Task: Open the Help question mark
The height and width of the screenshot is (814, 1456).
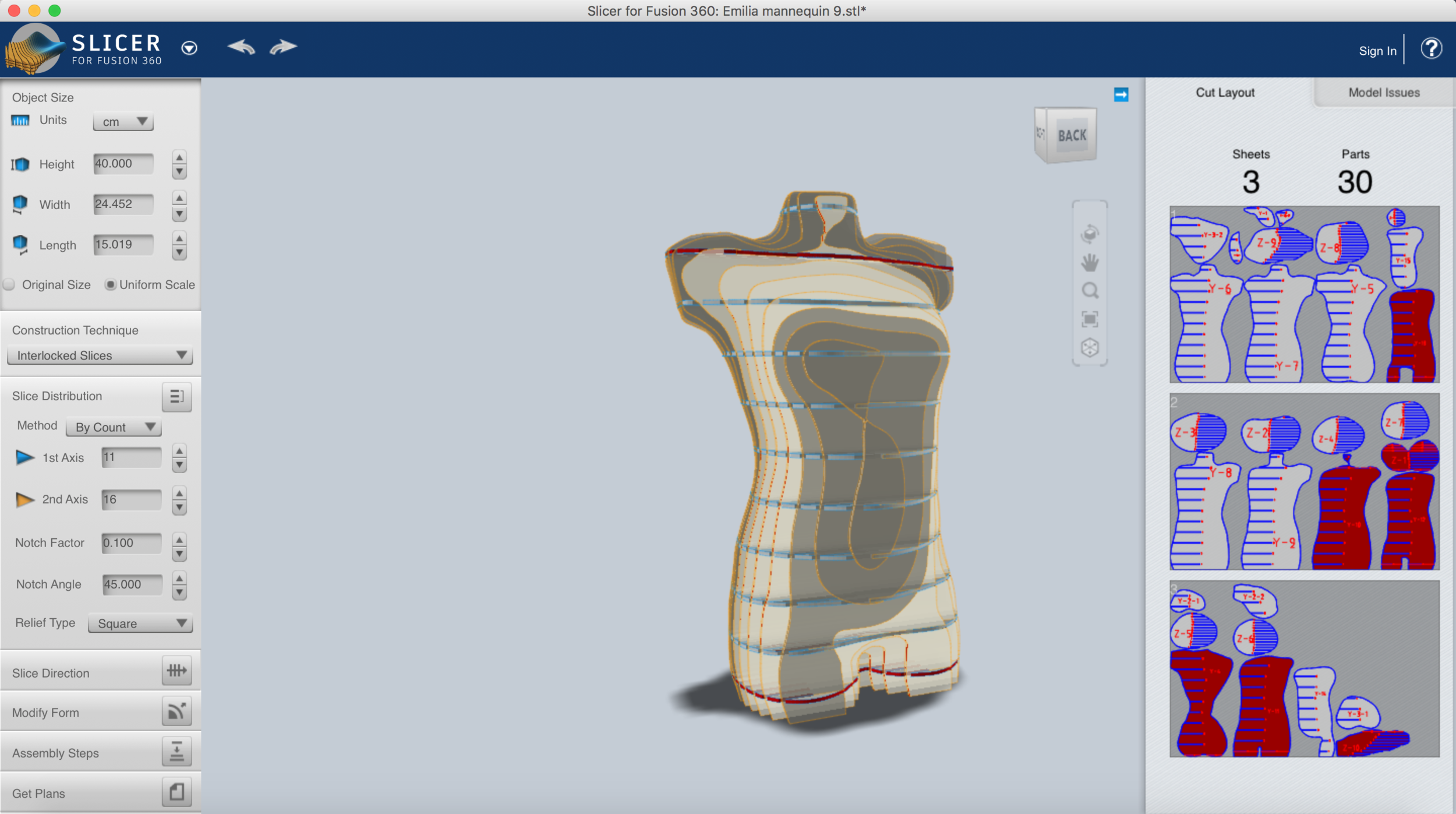Action: click(1431, 48)
